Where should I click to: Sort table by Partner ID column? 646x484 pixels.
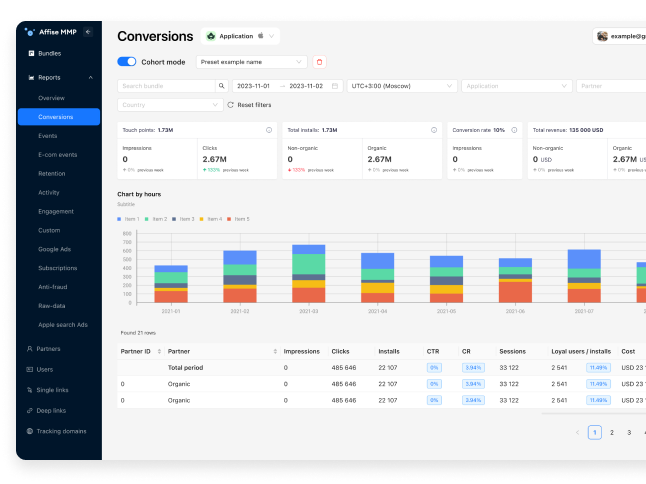(x=136, y=351)
